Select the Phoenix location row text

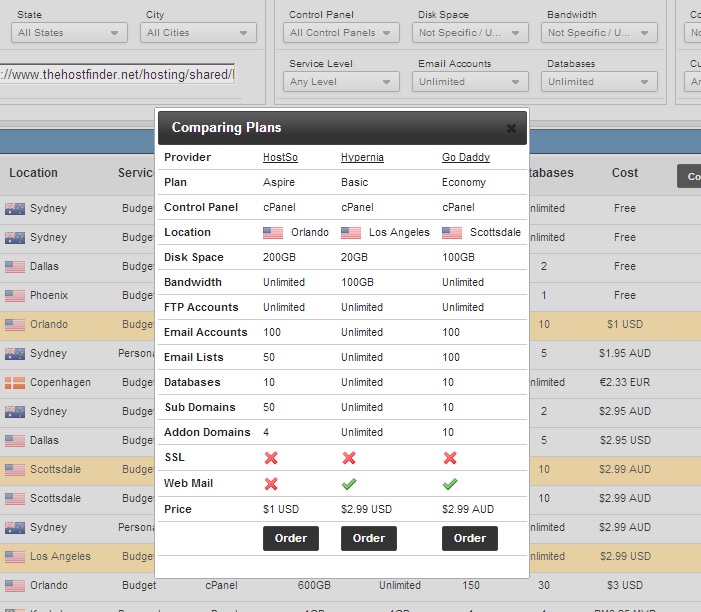point(49,295)
